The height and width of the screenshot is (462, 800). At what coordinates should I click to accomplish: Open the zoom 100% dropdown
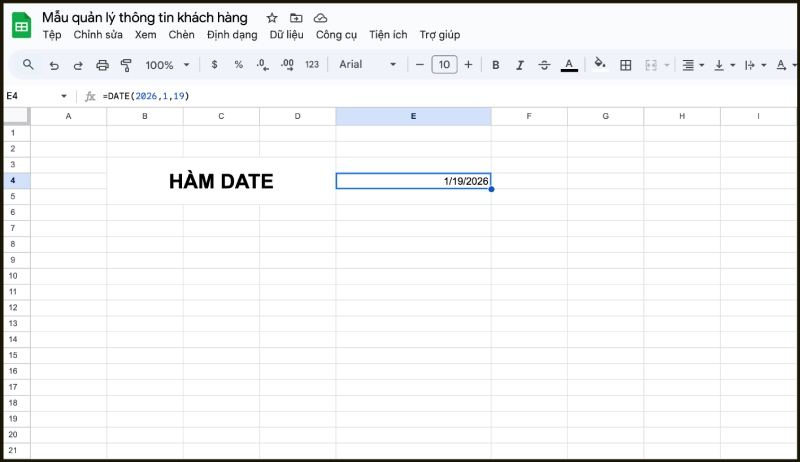coord(167,65)
